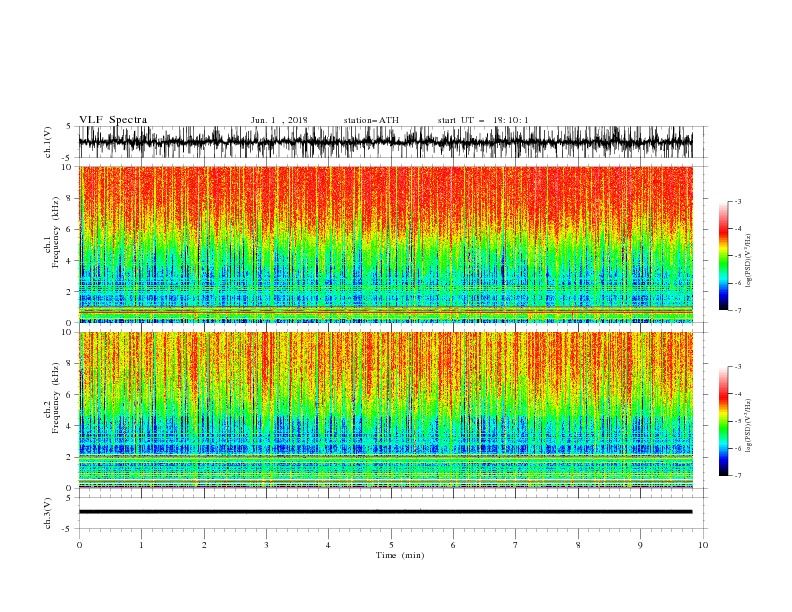This screenshot has width=792, height=612.
Task: Click the 'ch.3(V)' axis label
Action: coord(48,513)
